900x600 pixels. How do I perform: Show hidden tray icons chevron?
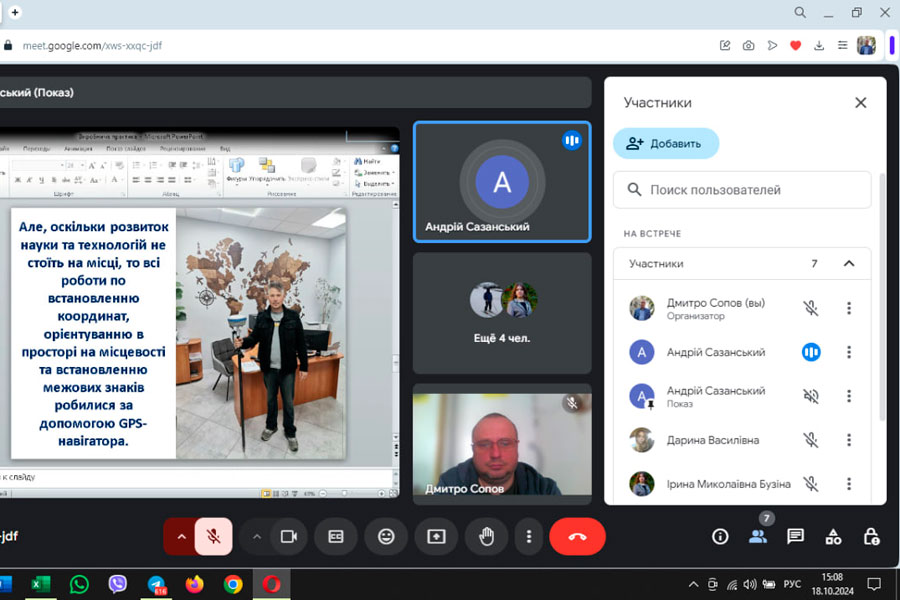click(693, 584)
